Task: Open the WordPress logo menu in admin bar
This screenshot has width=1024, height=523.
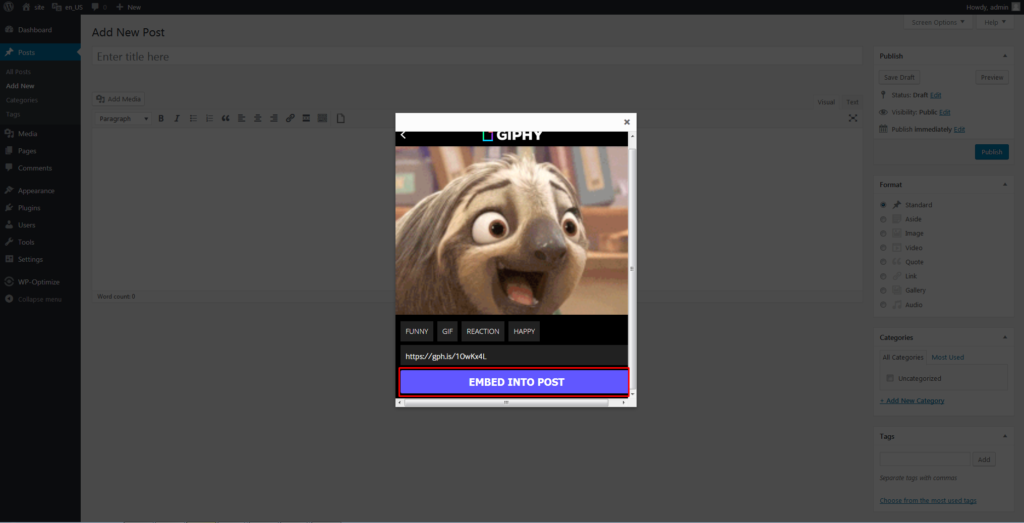Action: point(9,7)
